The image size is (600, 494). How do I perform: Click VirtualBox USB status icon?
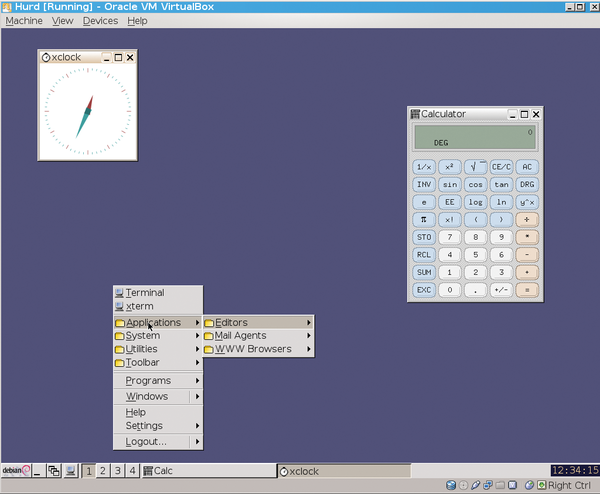[476, 485]
